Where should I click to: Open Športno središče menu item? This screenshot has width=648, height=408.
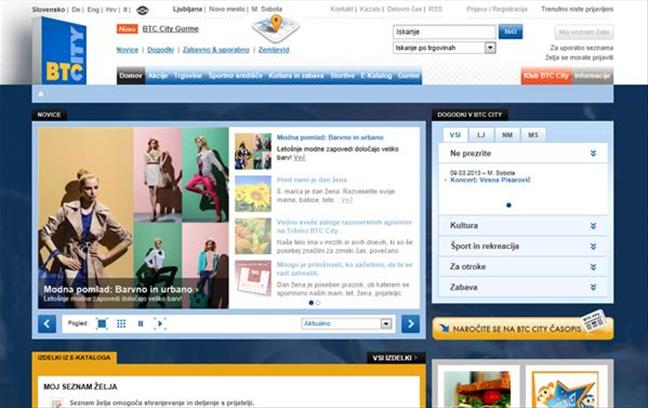(x=236, y=76)
